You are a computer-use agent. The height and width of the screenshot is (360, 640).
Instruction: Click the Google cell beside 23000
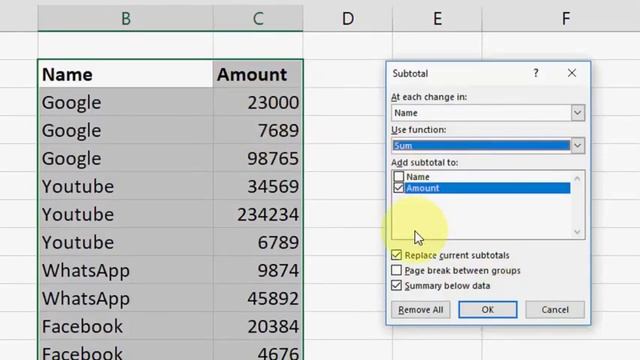[x=125, y=102]
